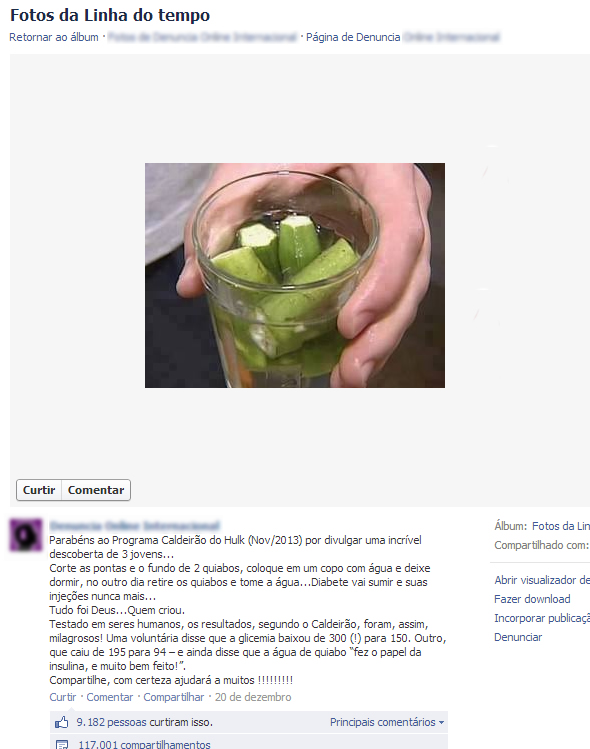Click Fazer download
The width and height of the screenshot is (590, 749).
point(532,599)
